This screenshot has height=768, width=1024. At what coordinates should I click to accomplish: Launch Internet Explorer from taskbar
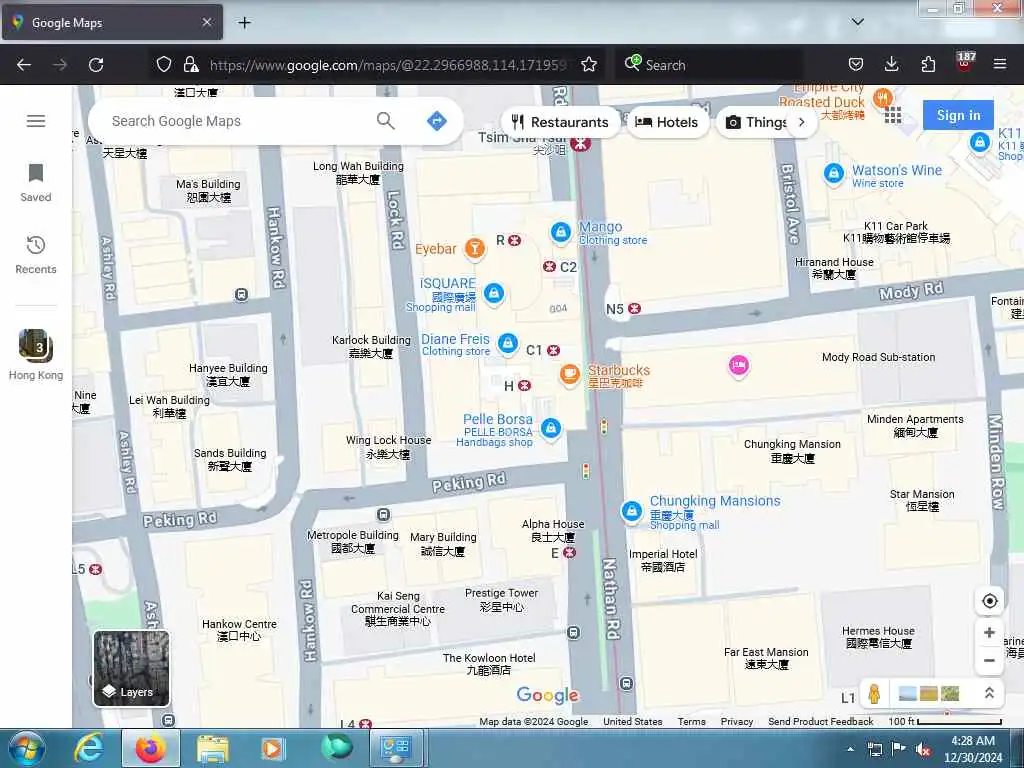(89, 748)
